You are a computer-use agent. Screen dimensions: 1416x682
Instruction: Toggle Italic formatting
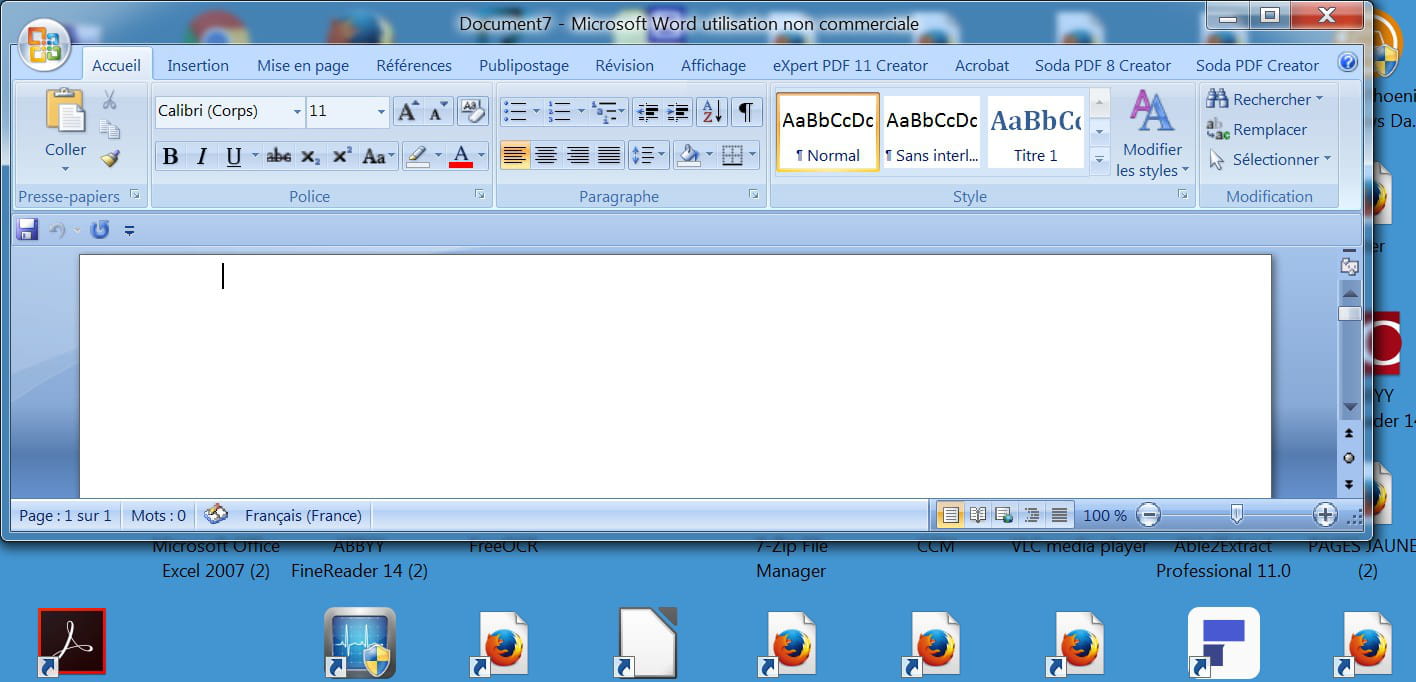pyautogui.click(x=201, y=156)
